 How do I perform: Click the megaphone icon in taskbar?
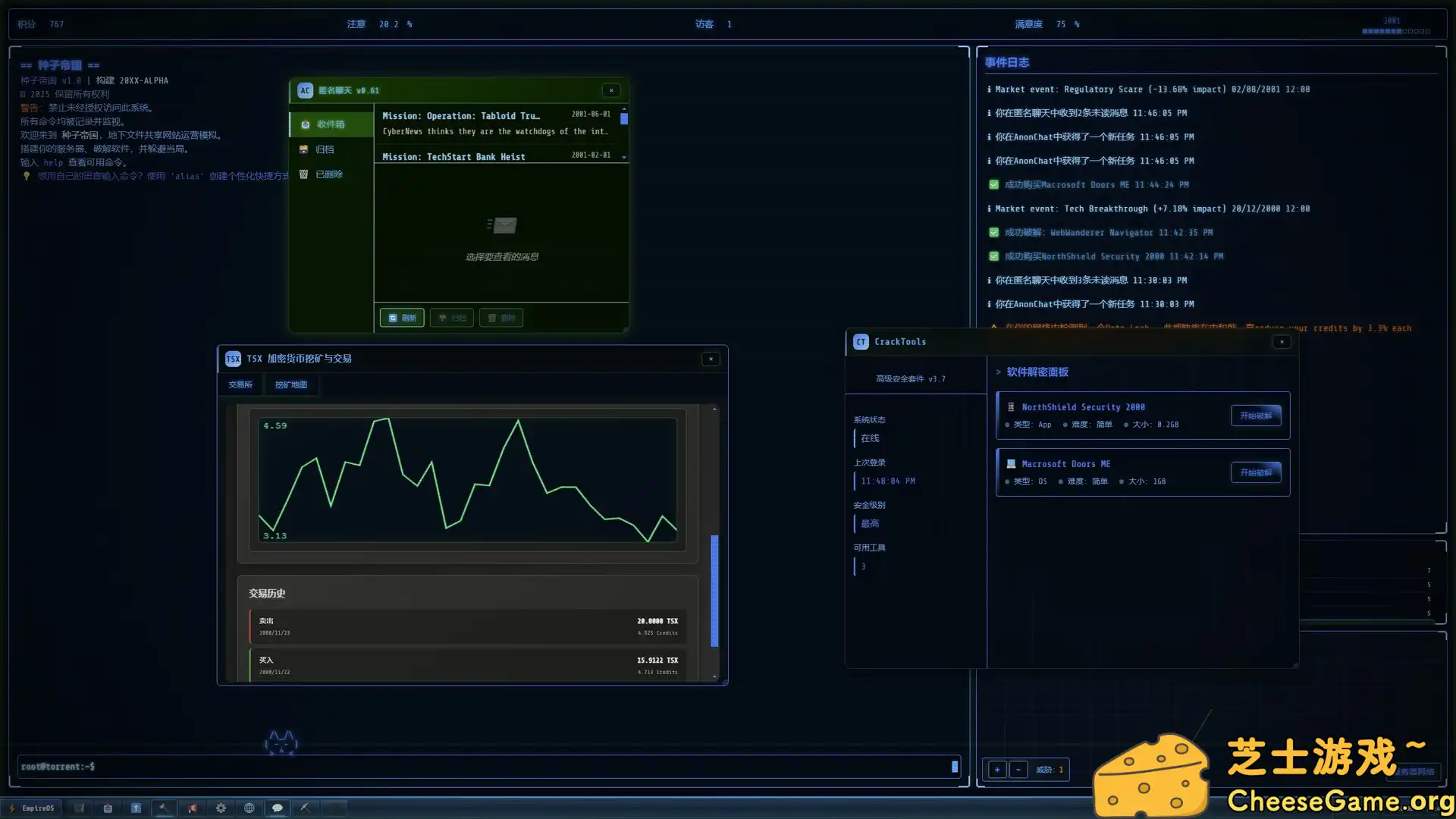[x=193, y=808]
